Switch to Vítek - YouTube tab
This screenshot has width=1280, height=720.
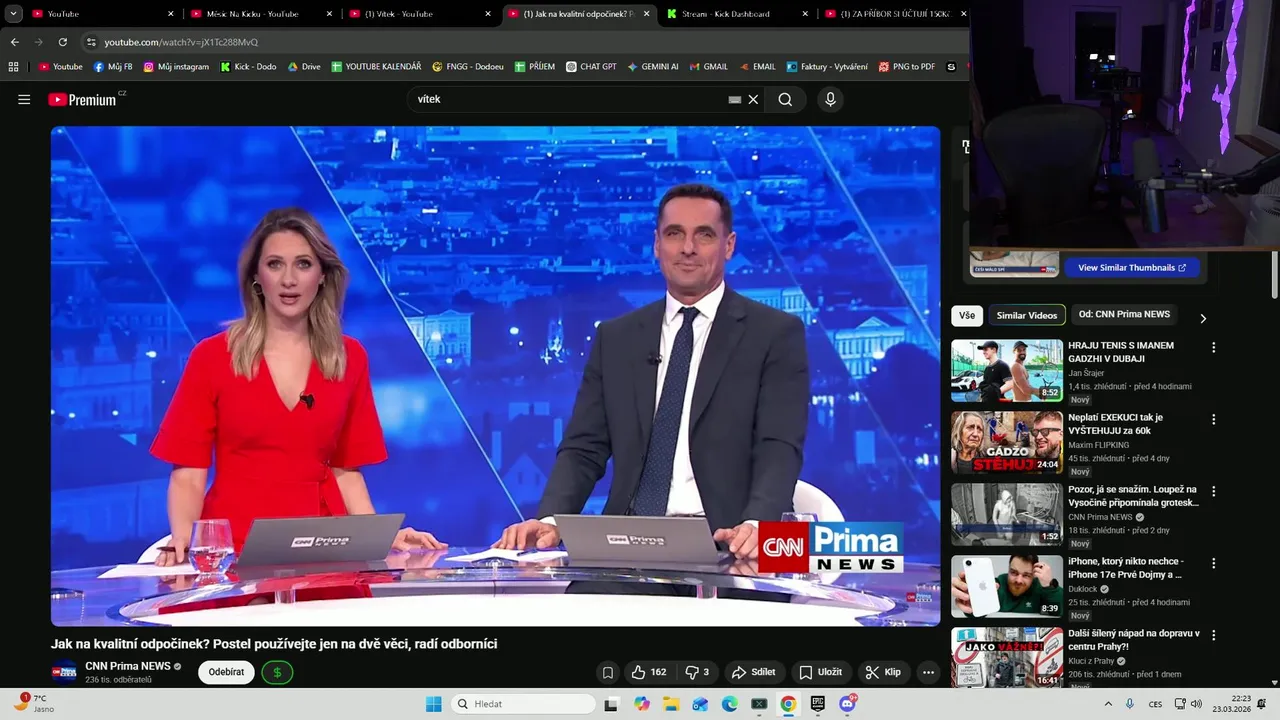pyautogui.click(x=419, y=14)
